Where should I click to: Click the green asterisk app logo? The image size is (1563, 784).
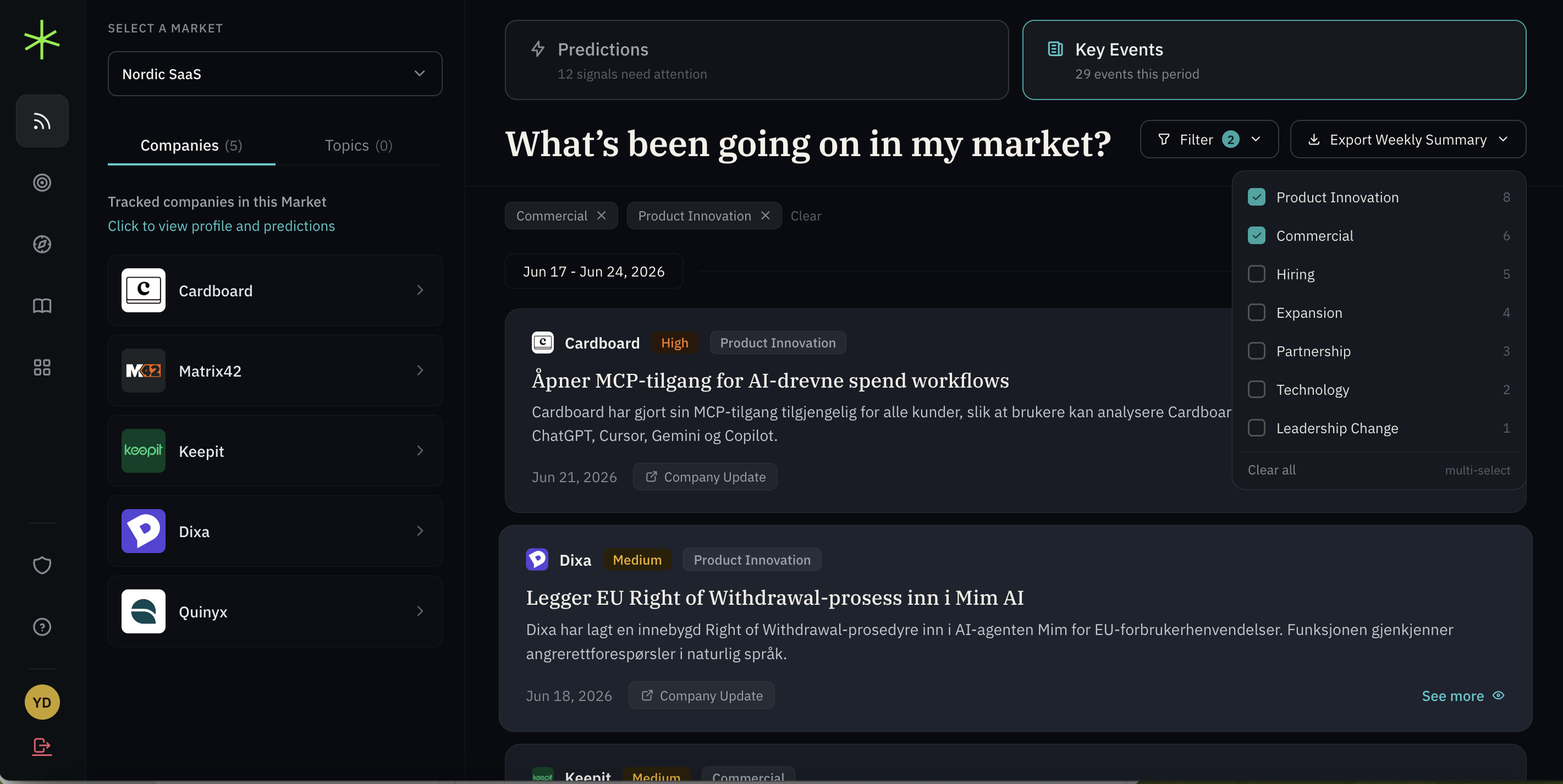pos(42,40)
